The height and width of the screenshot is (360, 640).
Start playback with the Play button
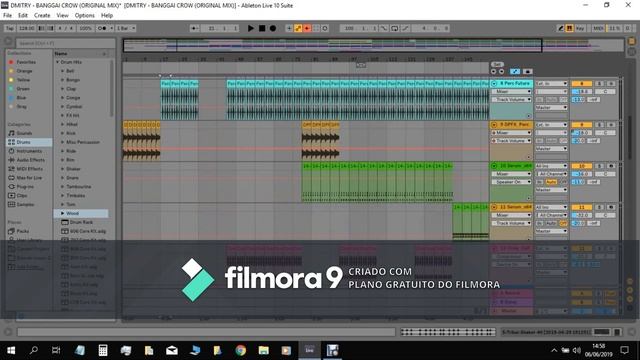click(x=251, y=28)
